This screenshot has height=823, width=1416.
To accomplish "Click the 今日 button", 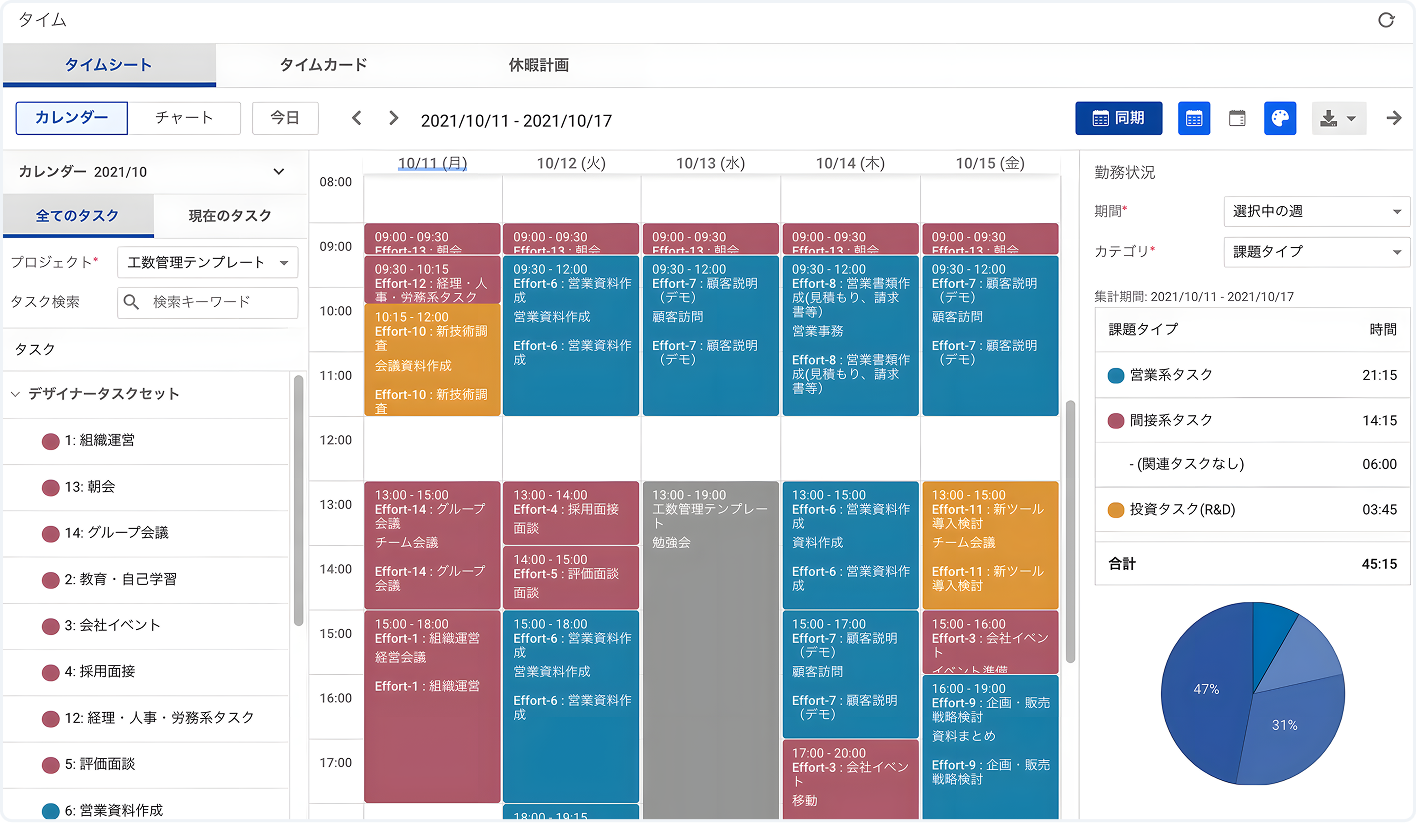I will 285,118.
